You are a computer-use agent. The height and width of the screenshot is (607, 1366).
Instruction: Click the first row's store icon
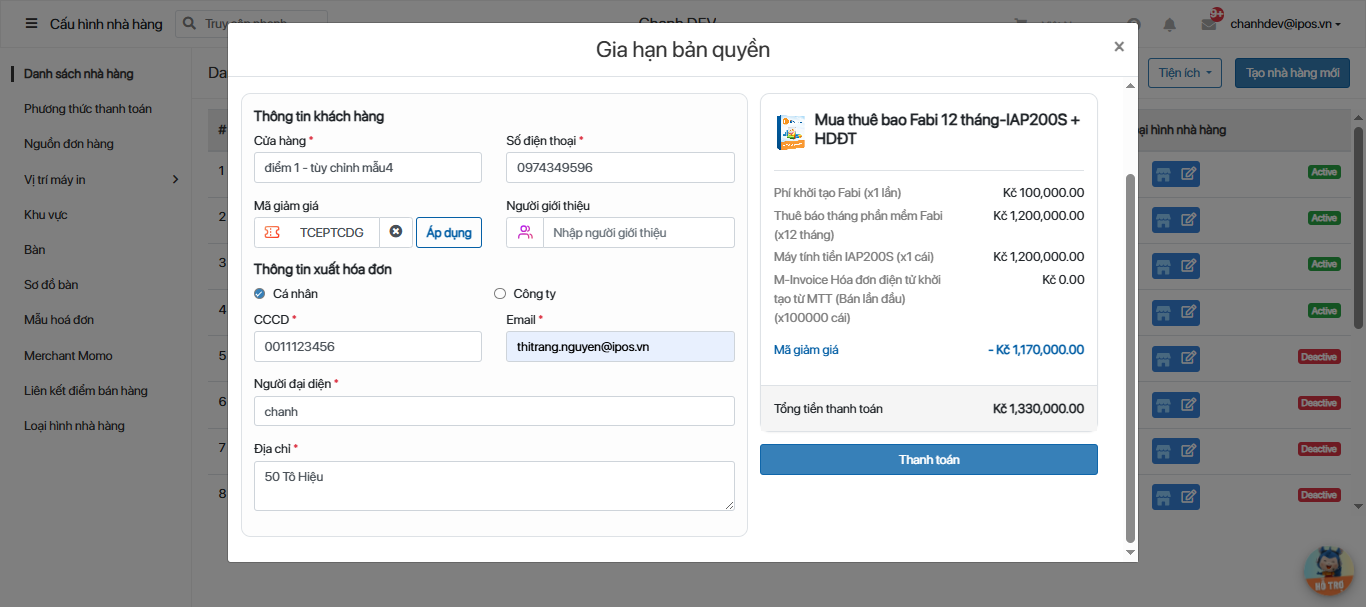(1163, 173)
